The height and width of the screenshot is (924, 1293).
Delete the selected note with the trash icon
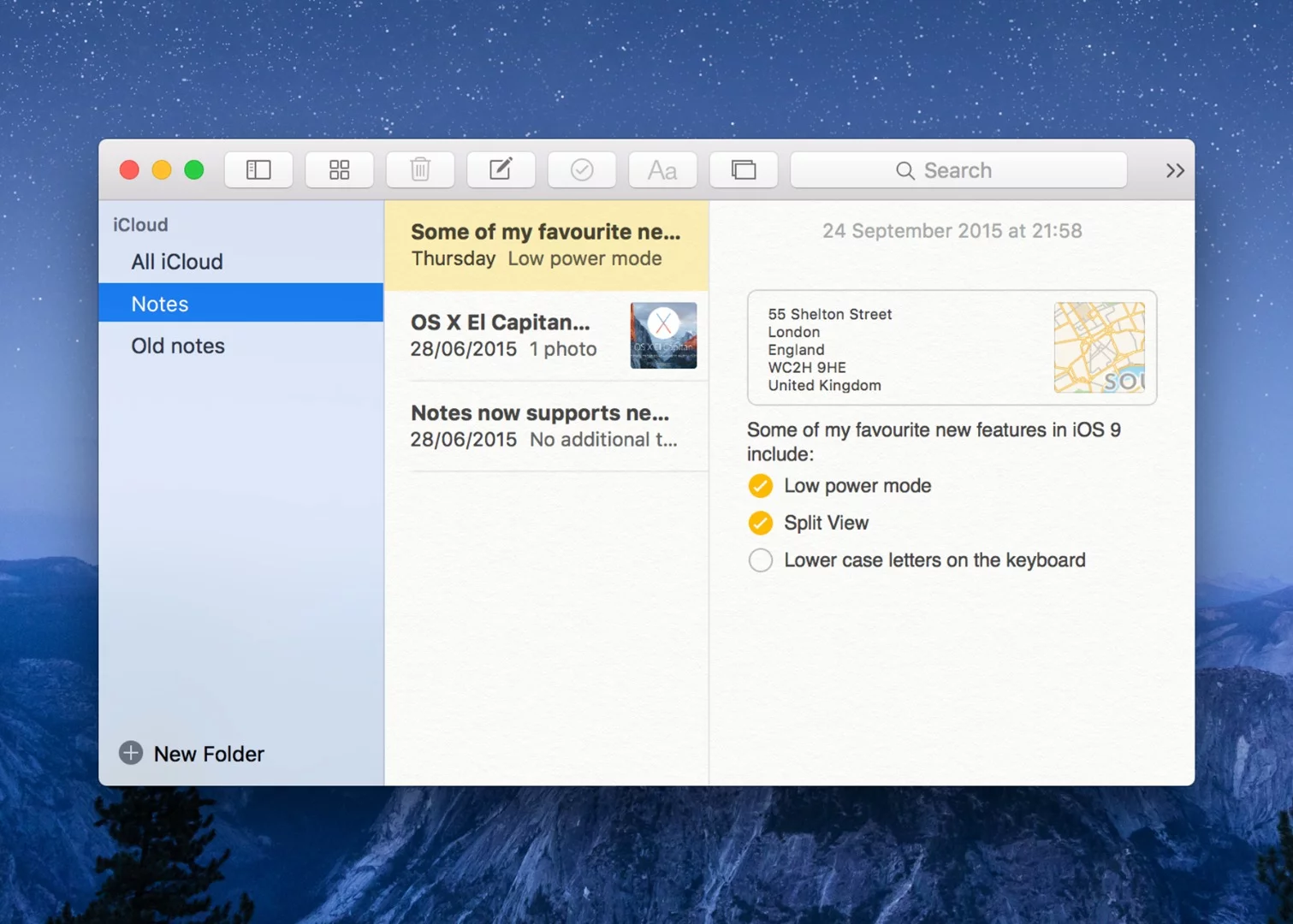pyautogui.click(x=419, y=169)
